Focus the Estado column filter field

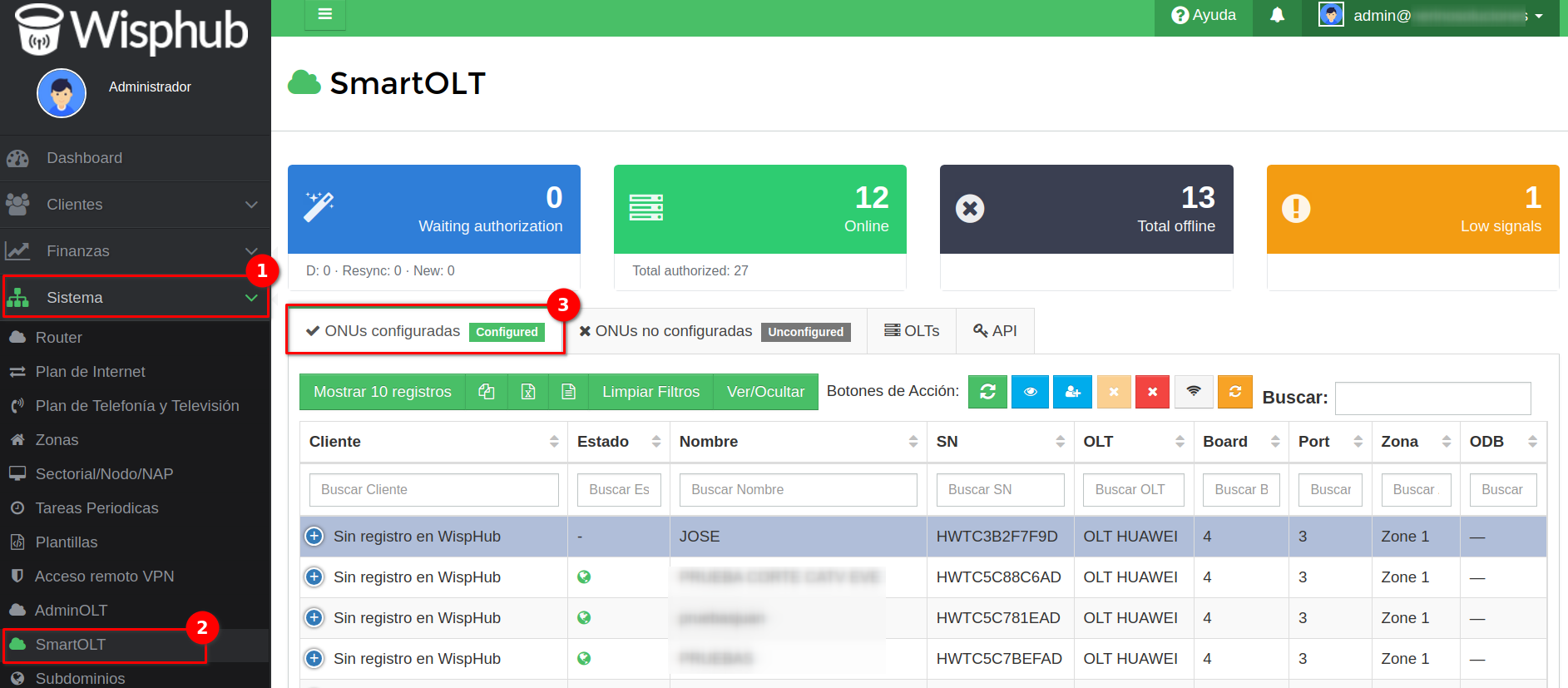[x=619, y=490]
